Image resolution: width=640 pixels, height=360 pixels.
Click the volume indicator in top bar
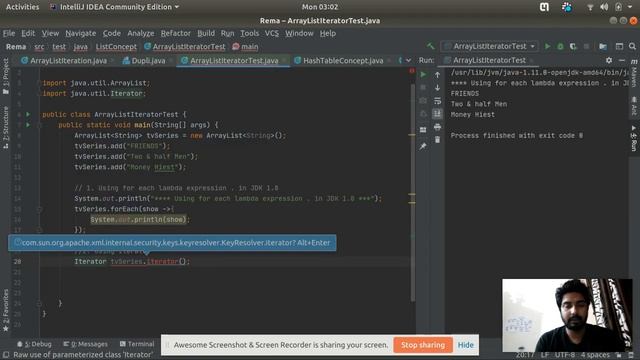point(604,7)
